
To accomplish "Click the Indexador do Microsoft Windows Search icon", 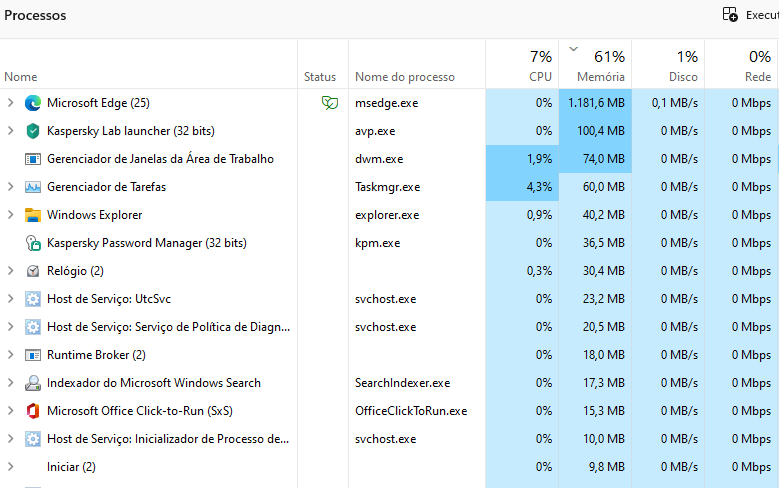I will pyautogui.click(x=33, y=383).
